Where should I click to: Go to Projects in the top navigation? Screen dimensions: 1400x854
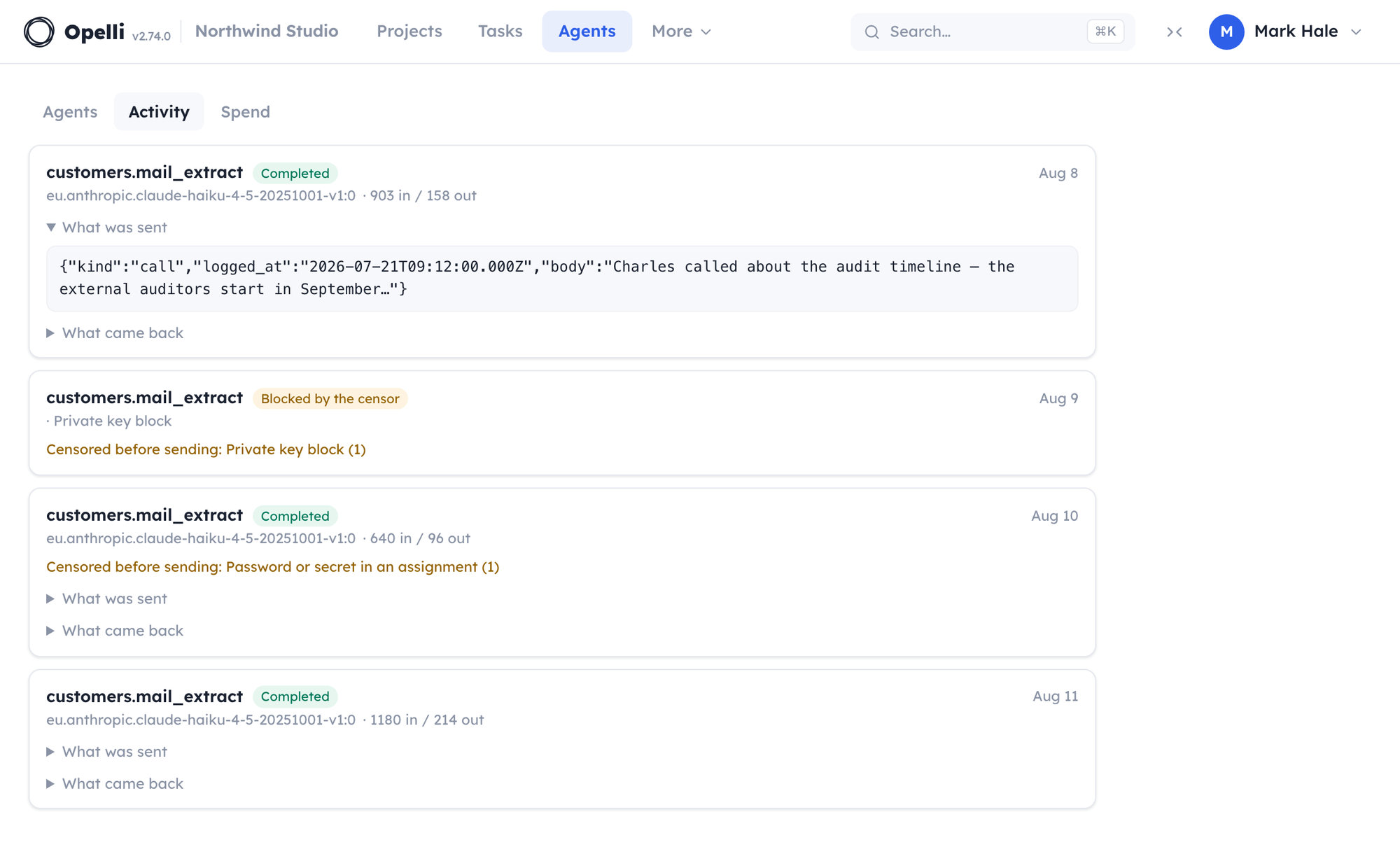pos(409,31)
